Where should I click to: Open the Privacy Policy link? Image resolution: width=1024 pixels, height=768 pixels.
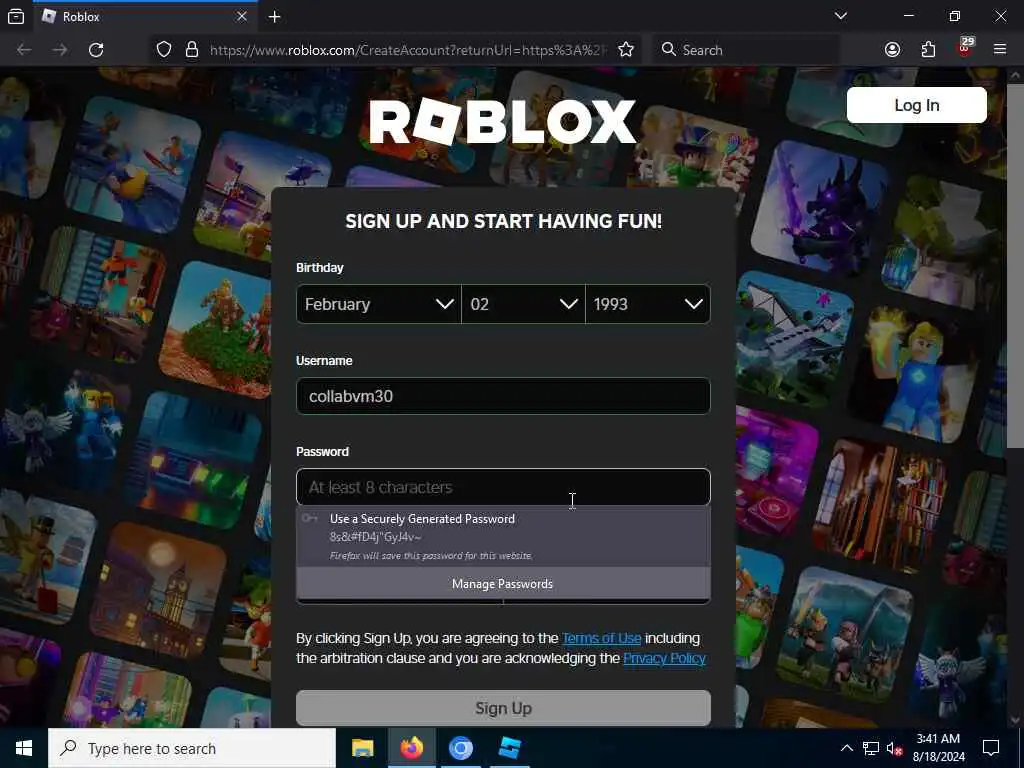[664, 658]
